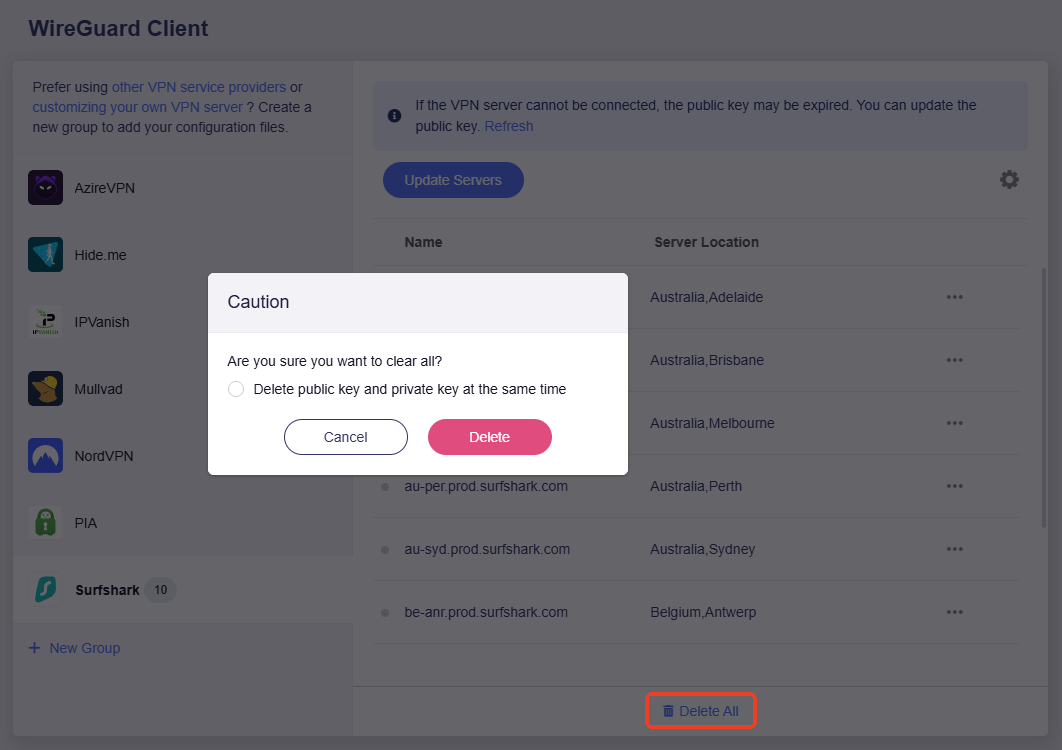
Task: Open more options for Belgium, Antwerp server
Action: pos(954,612)
